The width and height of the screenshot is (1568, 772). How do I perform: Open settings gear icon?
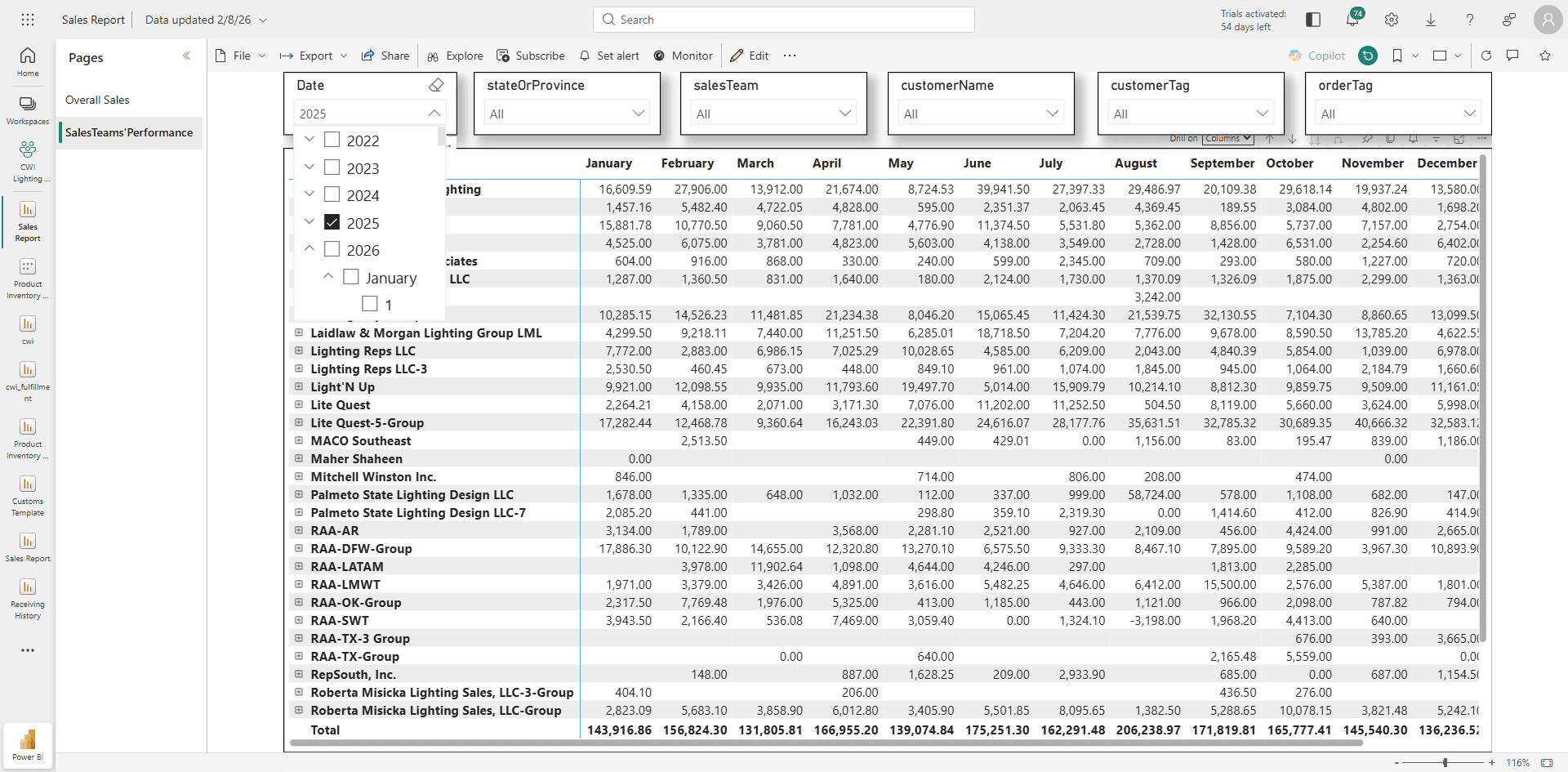click(1392, 20)
